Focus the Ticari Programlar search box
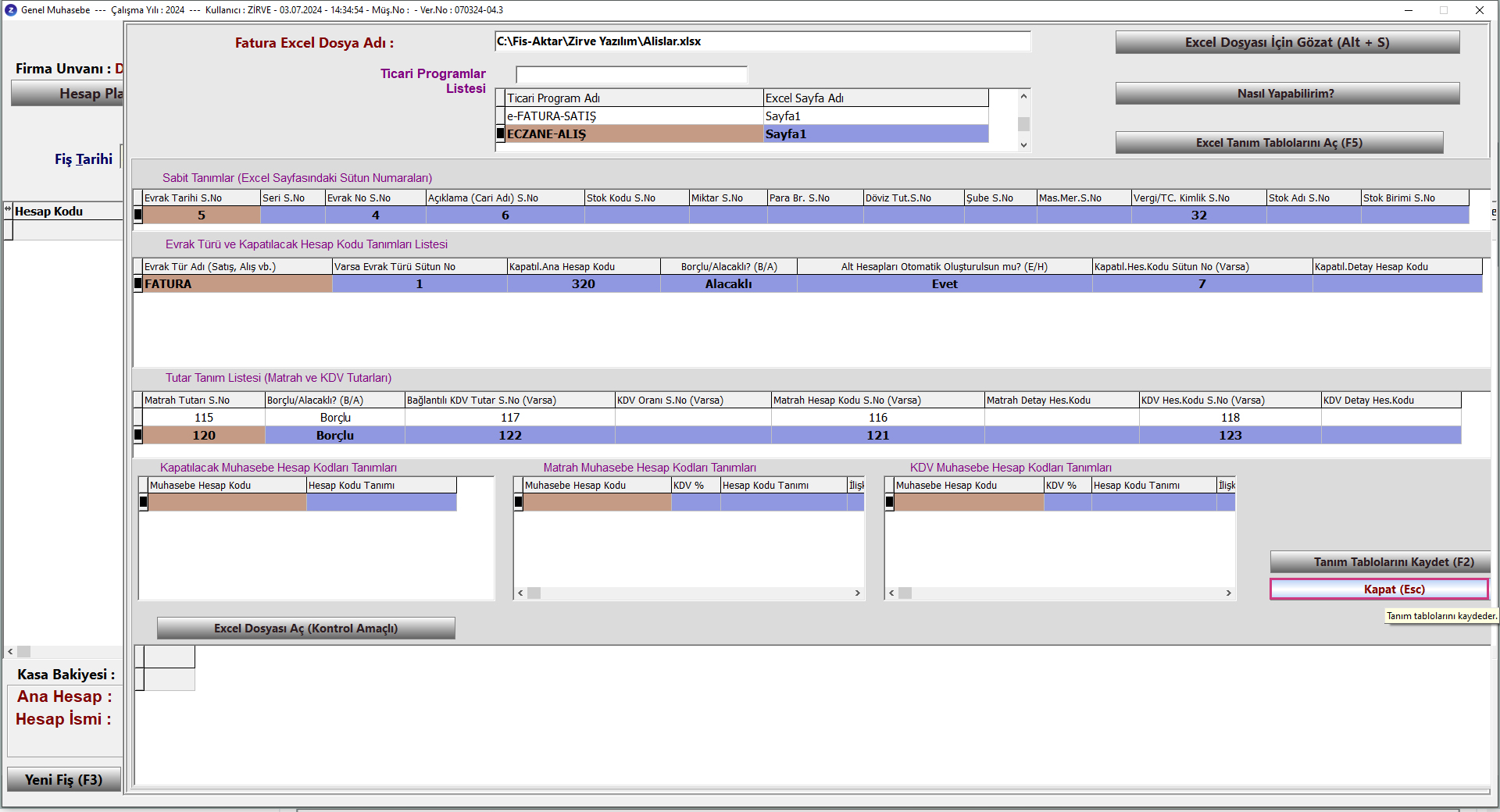1500x812 pixels. click(x=631, y=75)
